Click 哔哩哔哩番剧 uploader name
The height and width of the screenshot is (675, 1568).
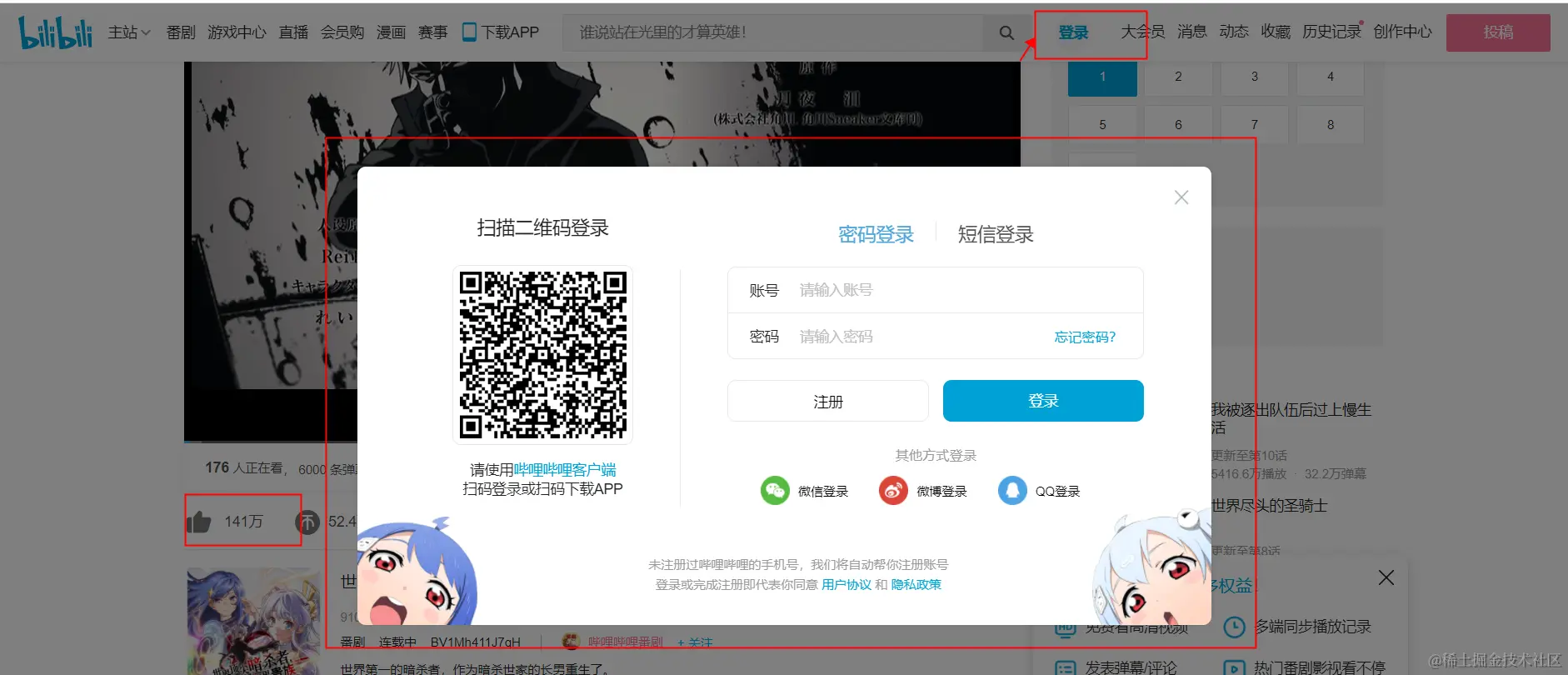point(626,642)
